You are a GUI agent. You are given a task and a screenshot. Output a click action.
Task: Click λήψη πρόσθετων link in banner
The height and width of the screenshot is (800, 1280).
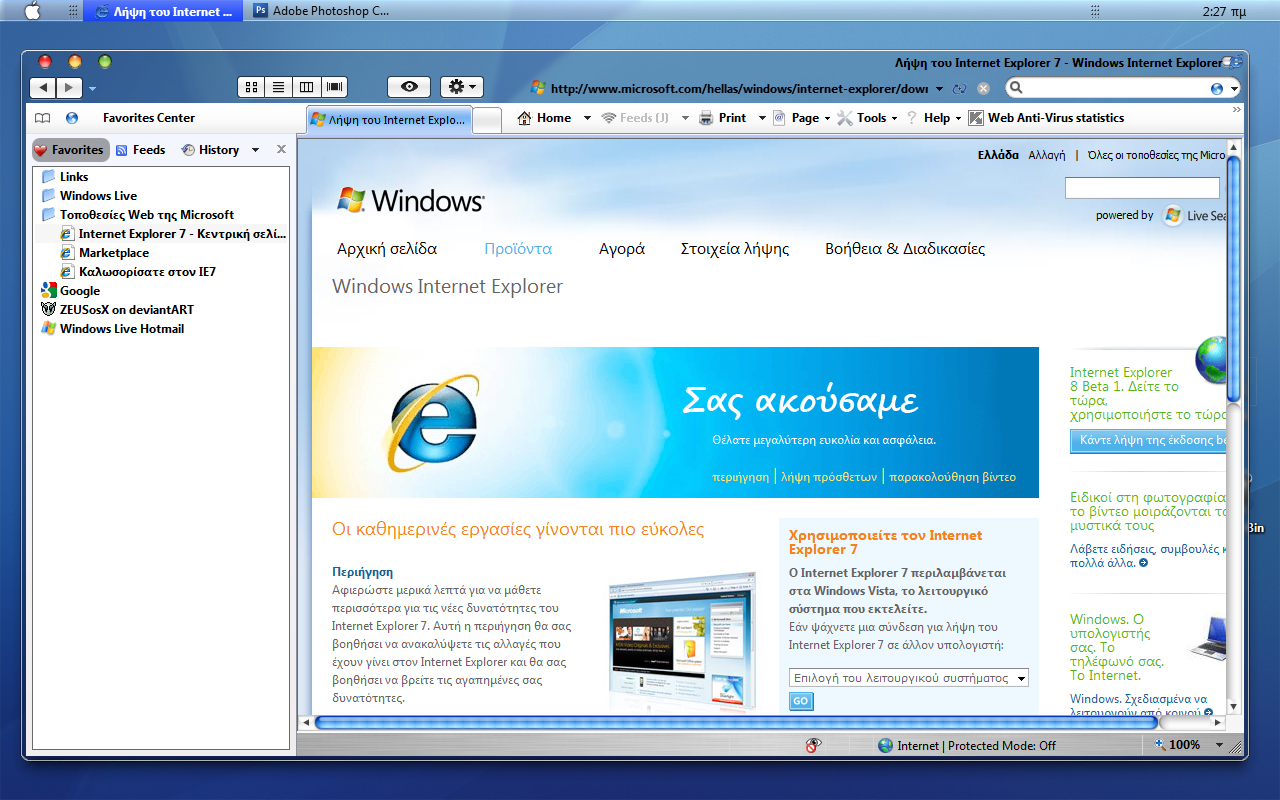pos(829,477)
